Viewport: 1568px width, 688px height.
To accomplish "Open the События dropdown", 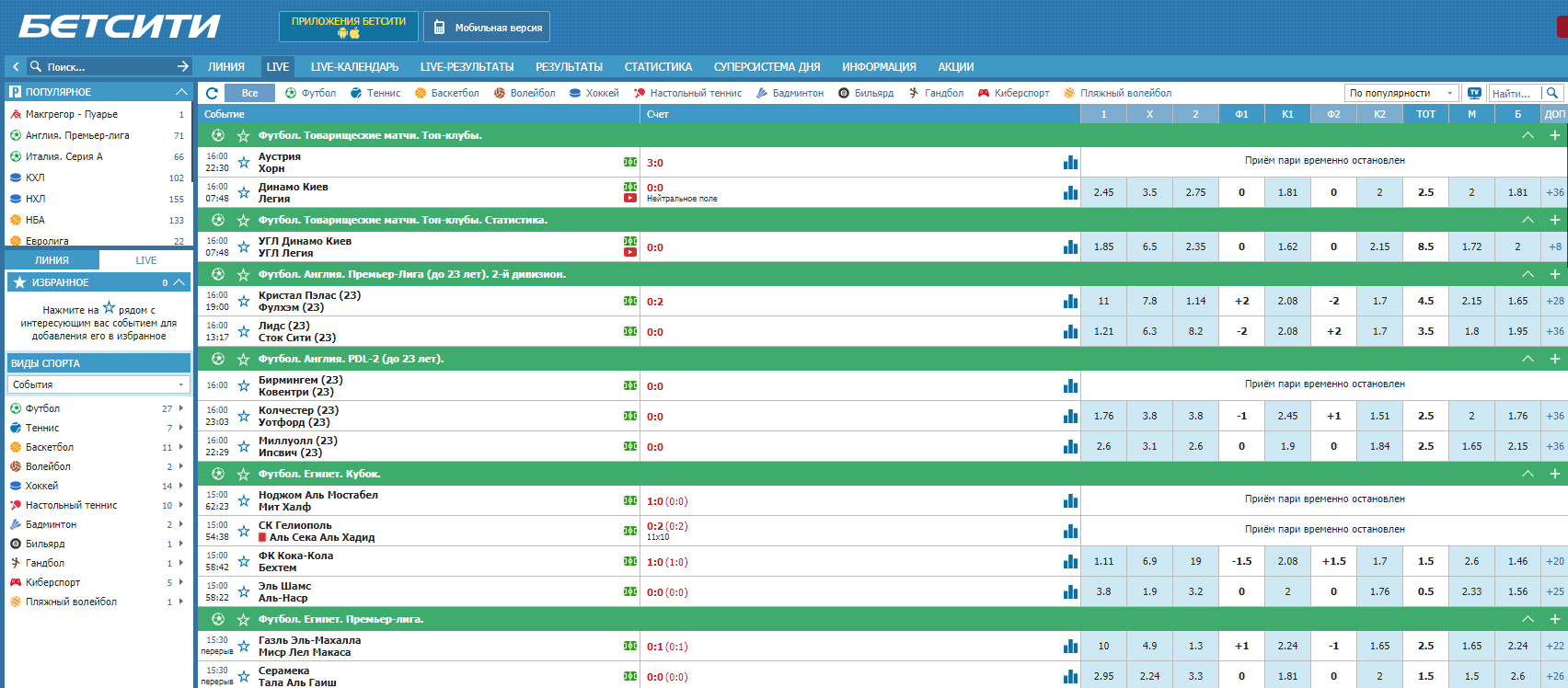I will [x=98, y=384].
